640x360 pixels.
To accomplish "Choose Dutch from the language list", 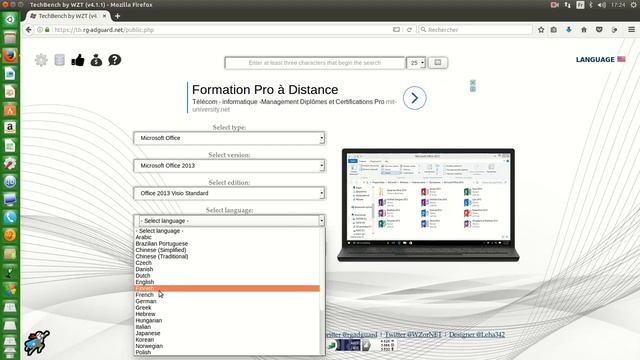I will tap(227, 276).
